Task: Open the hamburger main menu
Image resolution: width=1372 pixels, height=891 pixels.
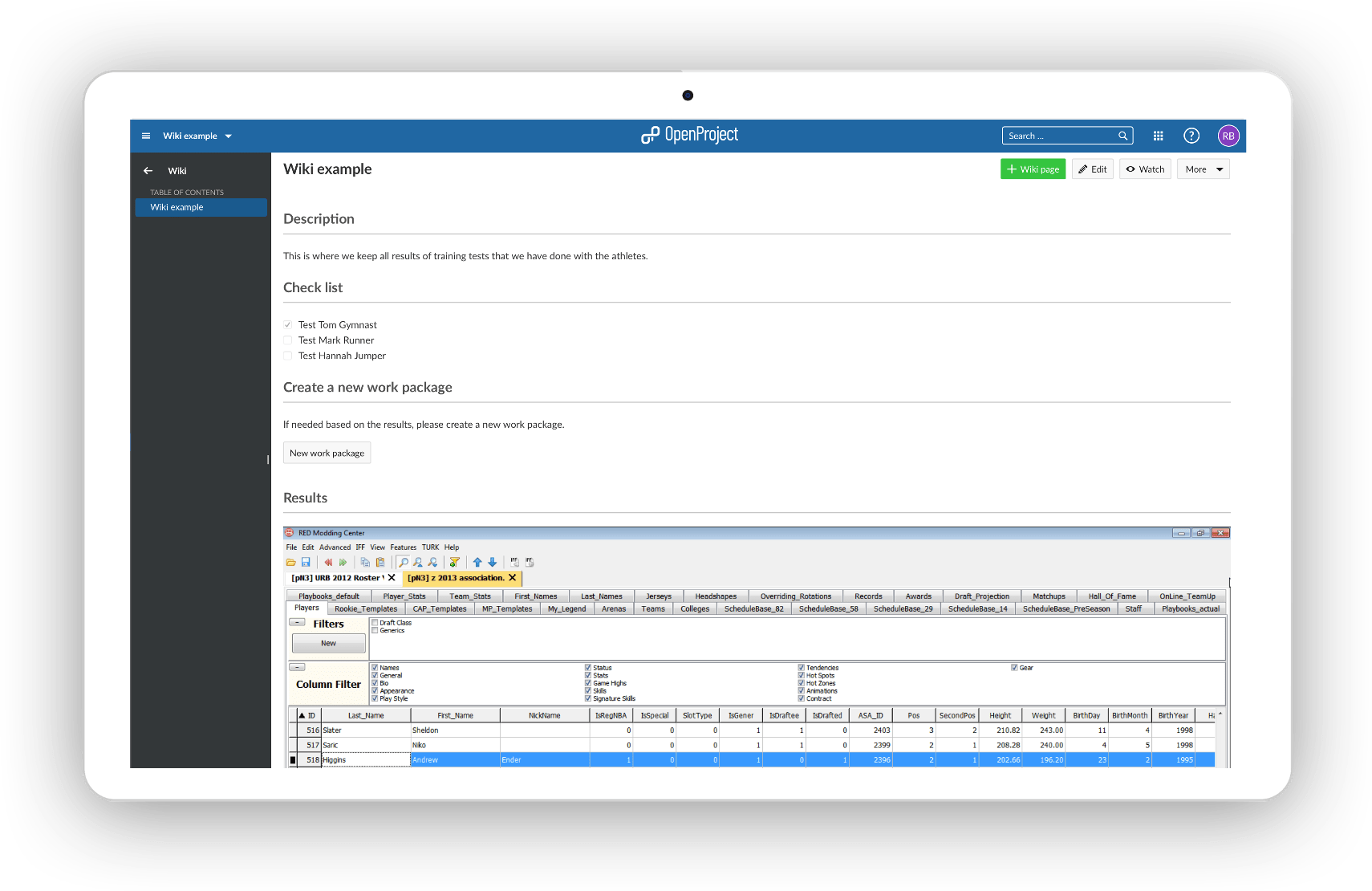Action: 146,136
